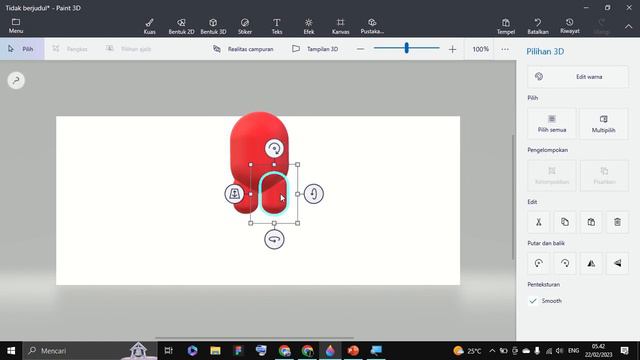Open the Menu folder icon
This screenshot has width=640, height=360.
tap(16, 26)
